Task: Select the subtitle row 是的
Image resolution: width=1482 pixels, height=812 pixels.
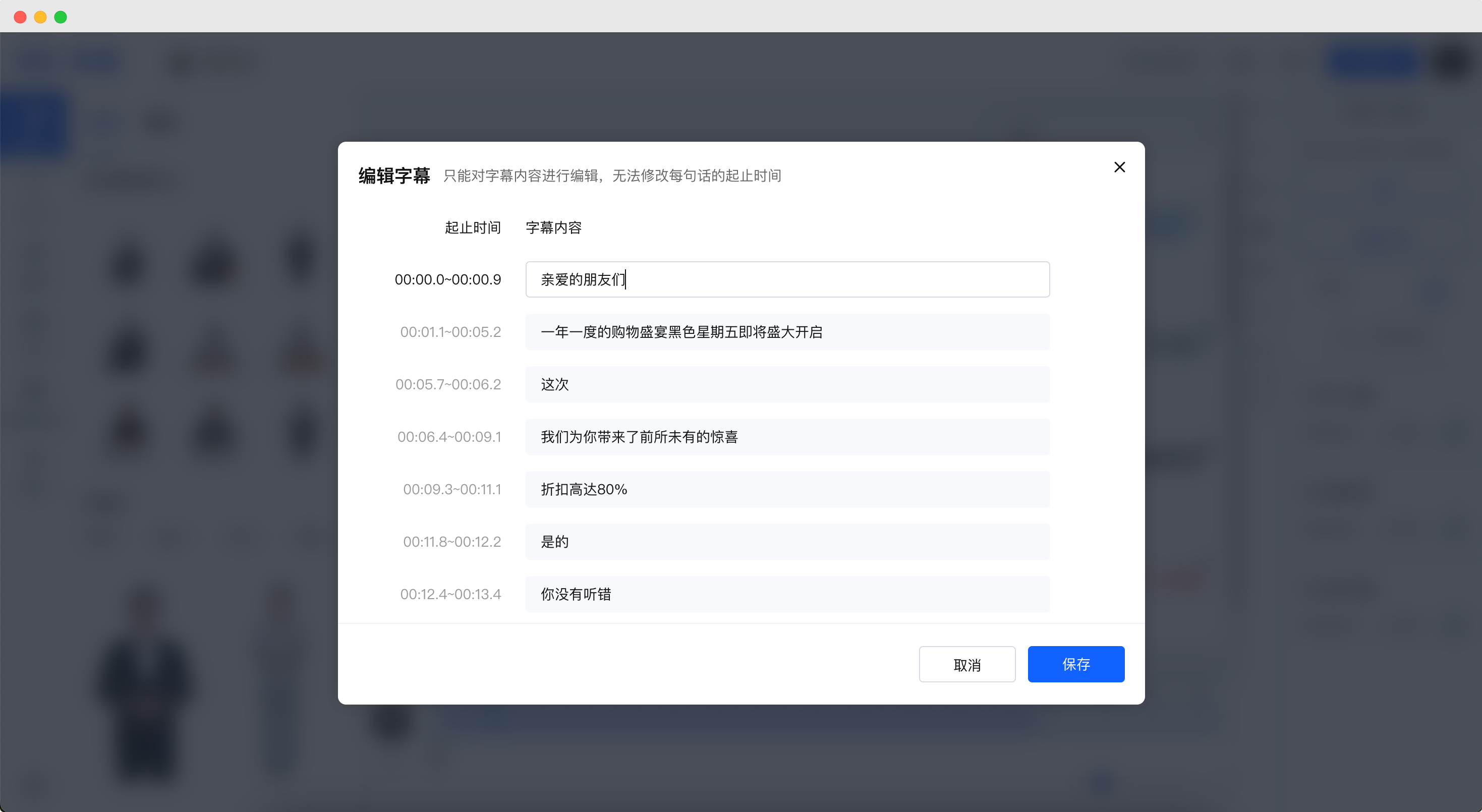Action: pyautogui.click(x=787, y=541)
